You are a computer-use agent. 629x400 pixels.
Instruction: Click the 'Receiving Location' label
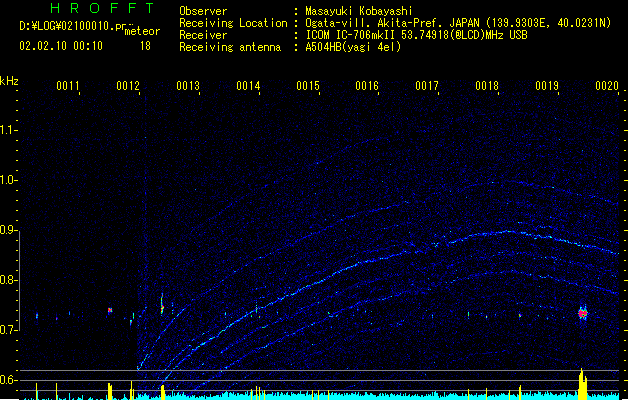[233, 23]
